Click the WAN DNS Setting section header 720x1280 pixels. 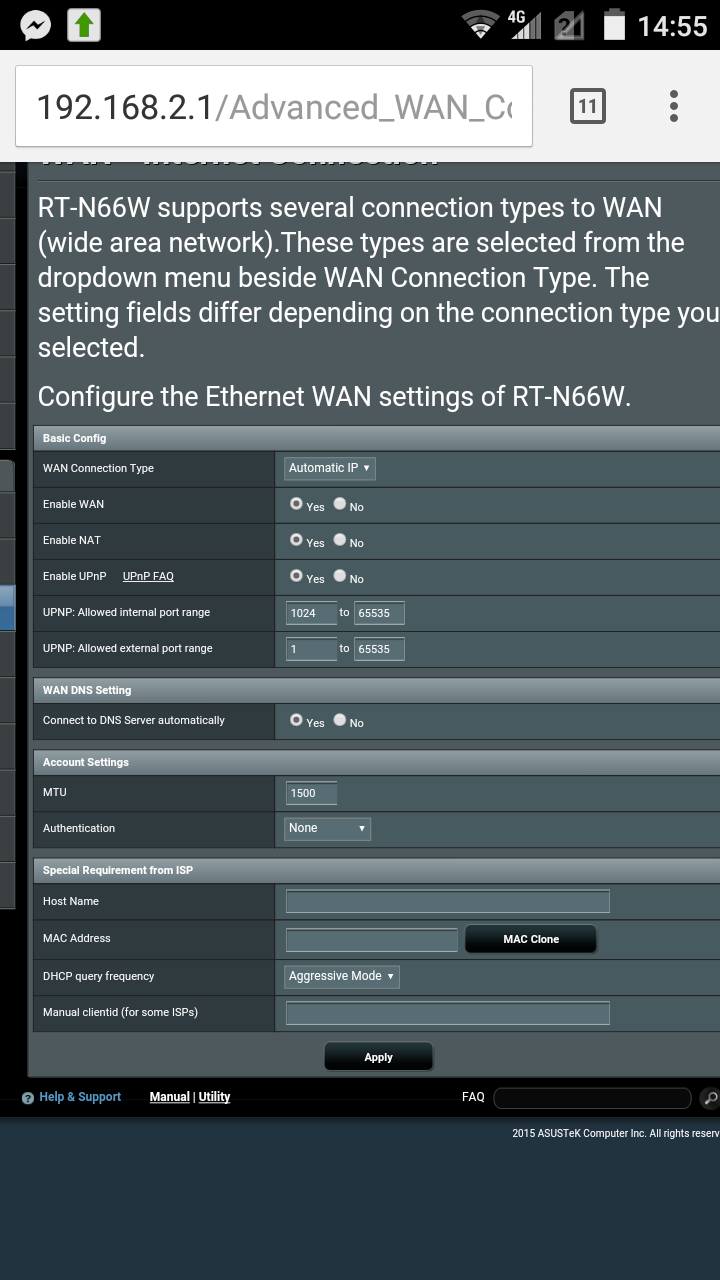tap(376, 690)
